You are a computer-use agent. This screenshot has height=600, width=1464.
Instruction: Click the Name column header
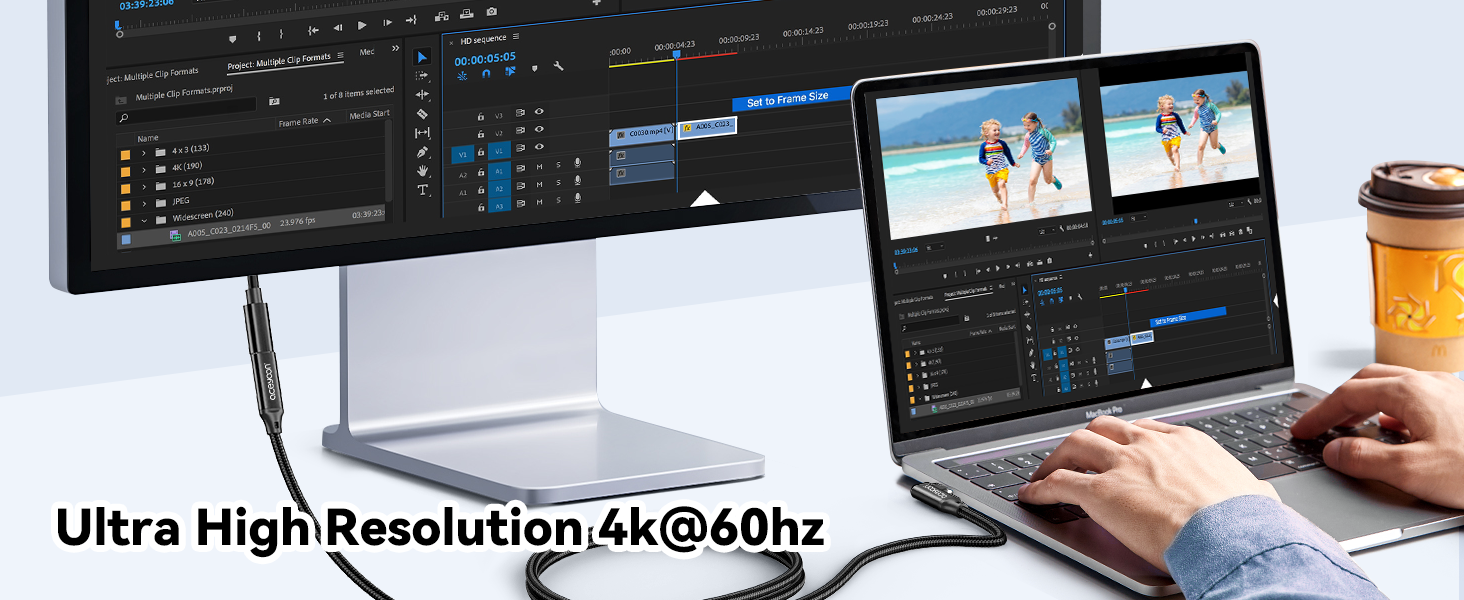[148, 138]
